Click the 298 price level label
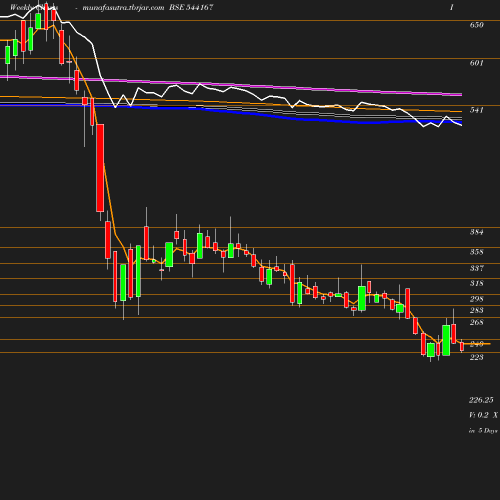Screen dimensions: 500x500 (x=476, y=299)
